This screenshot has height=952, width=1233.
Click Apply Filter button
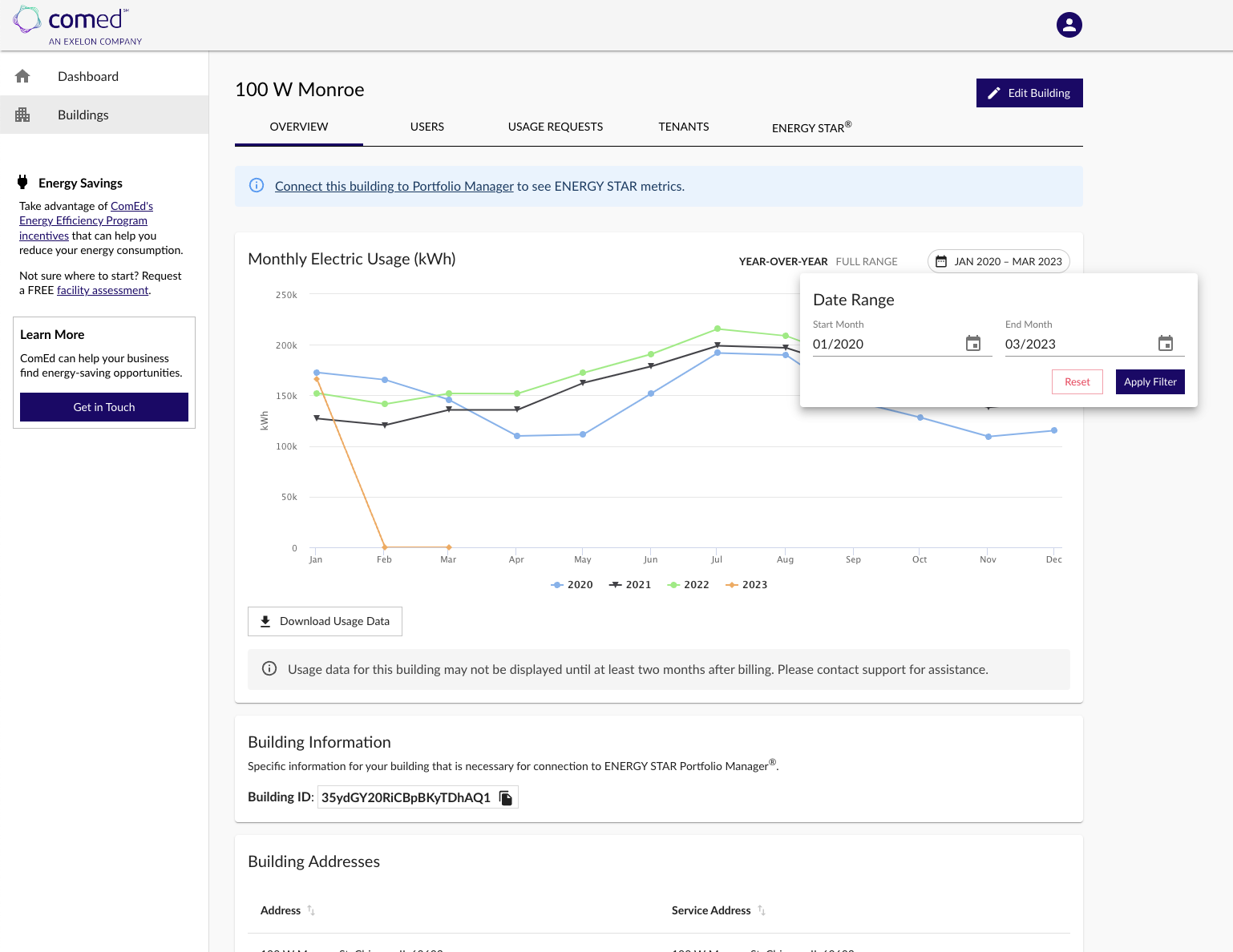1150,382
